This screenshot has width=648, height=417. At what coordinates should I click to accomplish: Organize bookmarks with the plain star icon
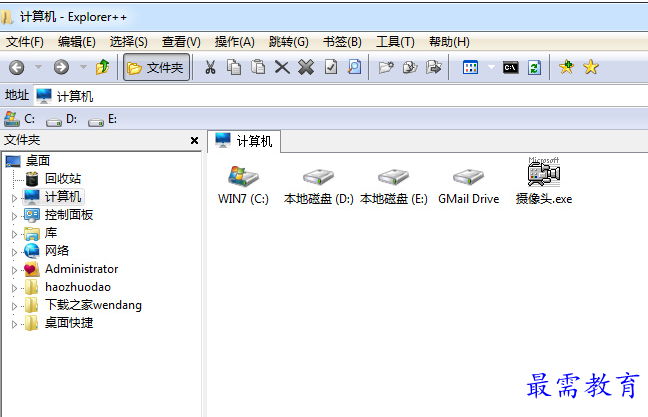[591, 67]
